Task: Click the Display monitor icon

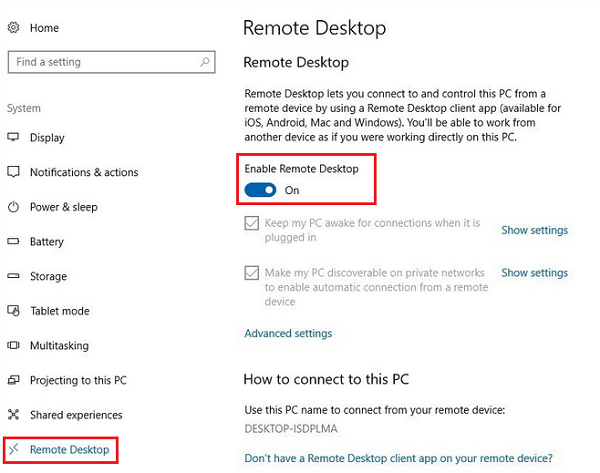Action: 13,138
